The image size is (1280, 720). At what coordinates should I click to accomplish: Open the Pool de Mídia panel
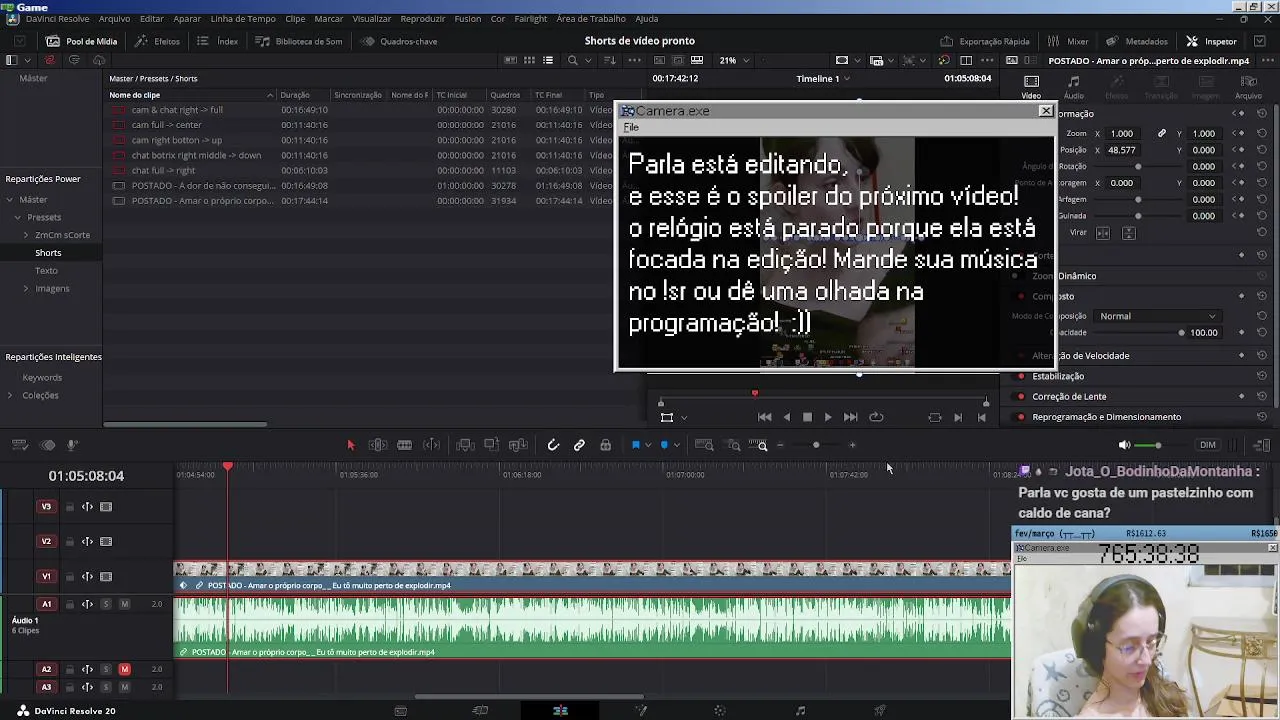[82, 41]
